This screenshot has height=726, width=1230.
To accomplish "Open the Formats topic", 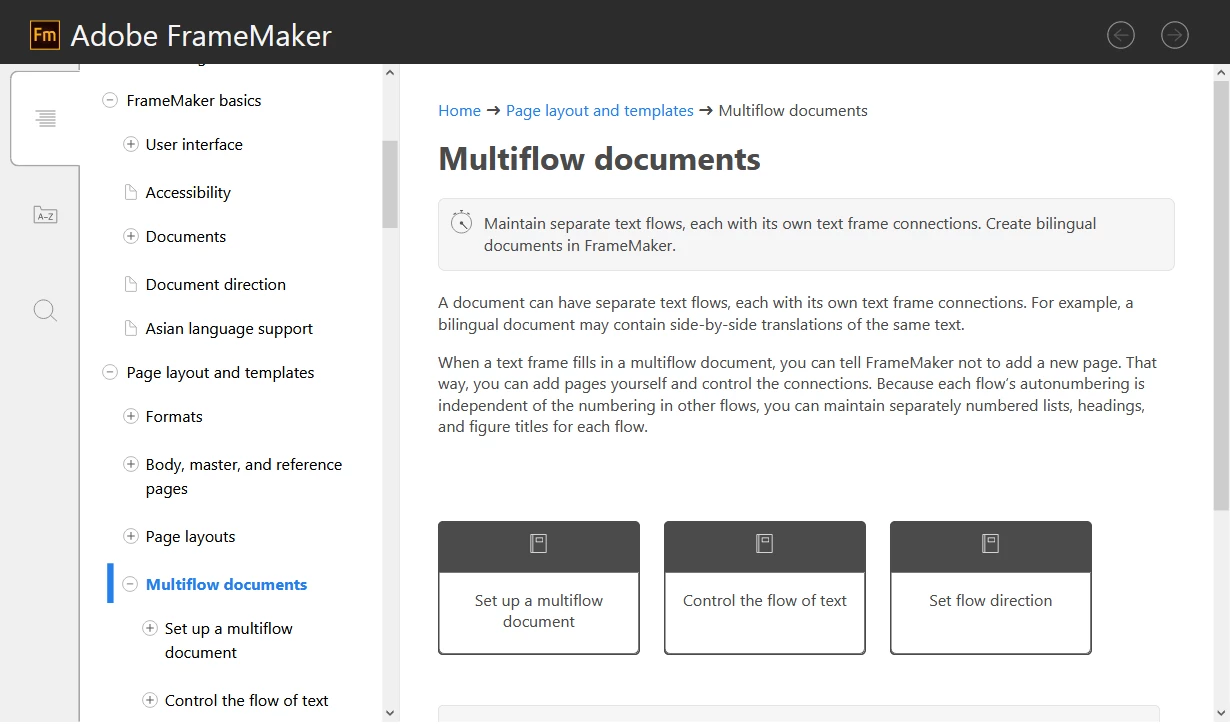I will click(x=174, y=416).
